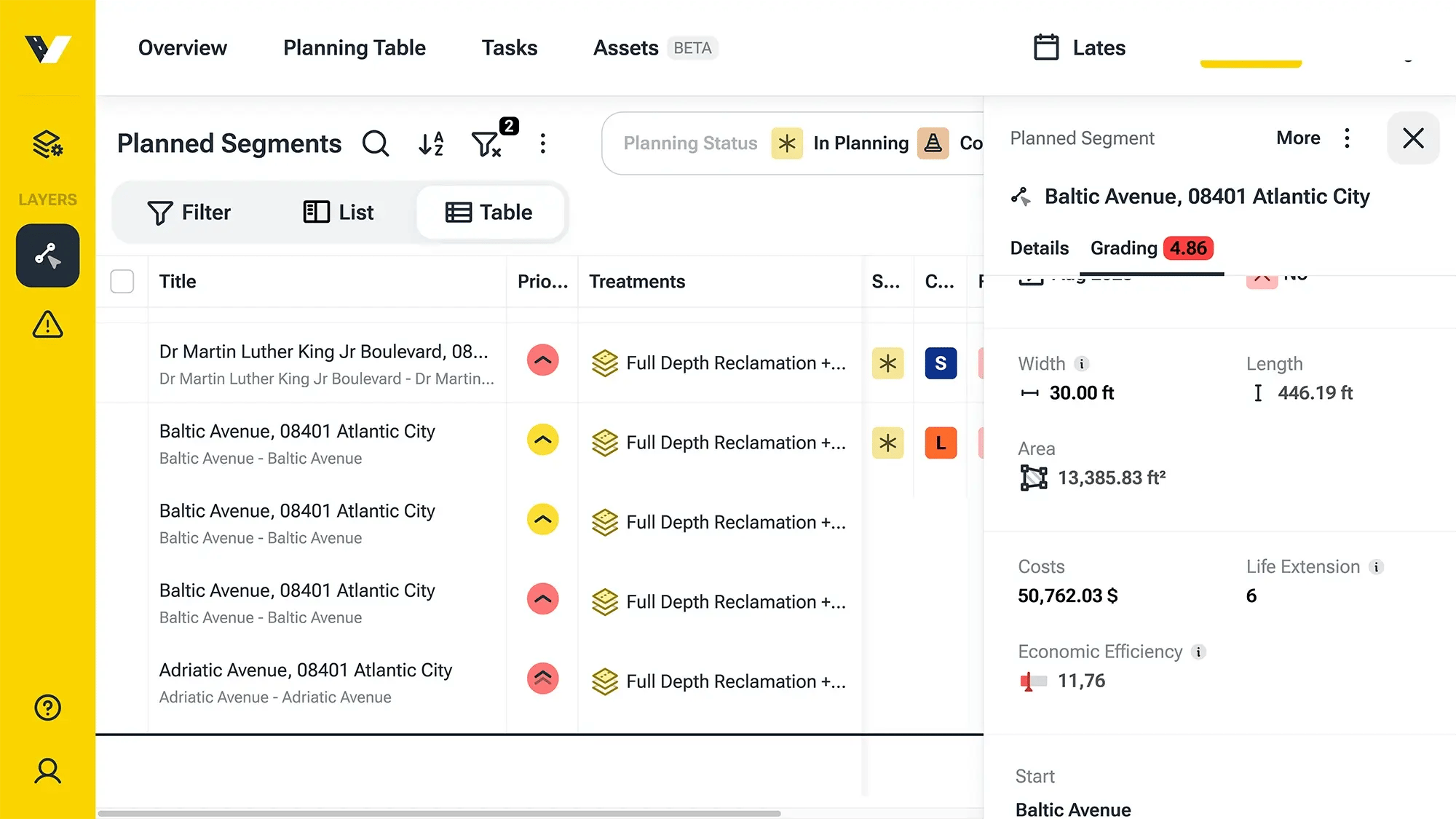Viewport: 1456px width, 819px height.
Task: Click the settings/layers configuration icon top sidebar
Action: pyautogui.click(x=47, y=144)
